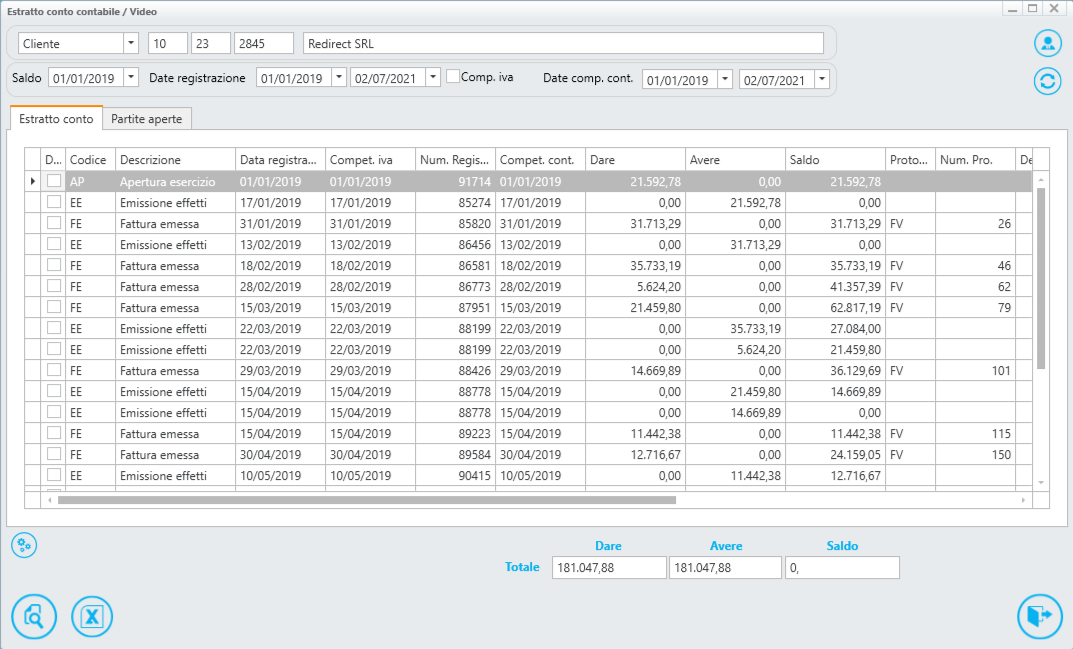1073x649 pixels.
Task: Sort by the Saldo column header
Action: coord(835,160)
